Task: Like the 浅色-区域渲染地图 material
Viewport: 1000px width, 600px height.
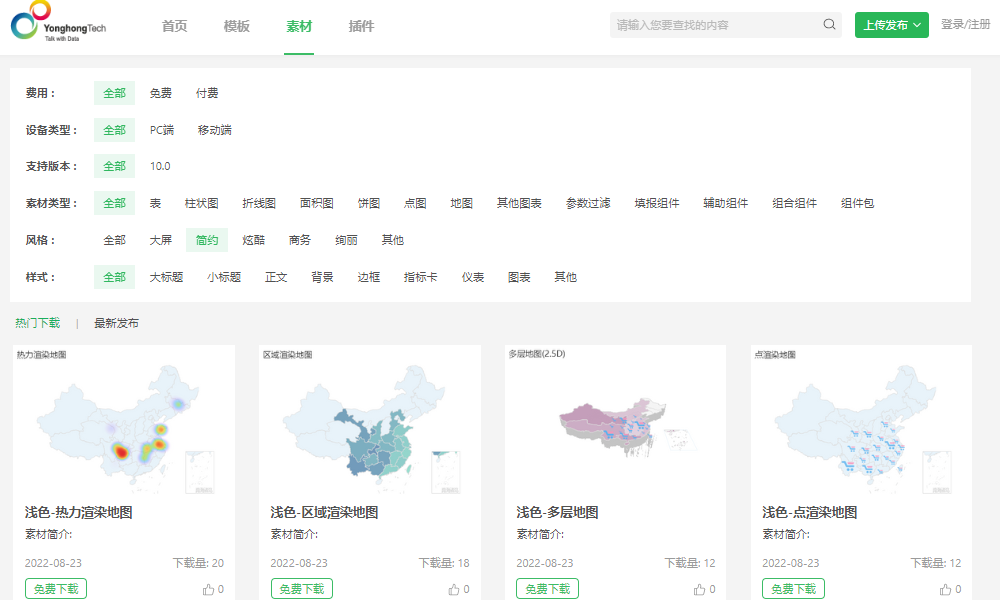Action: [x=456, y=588]
